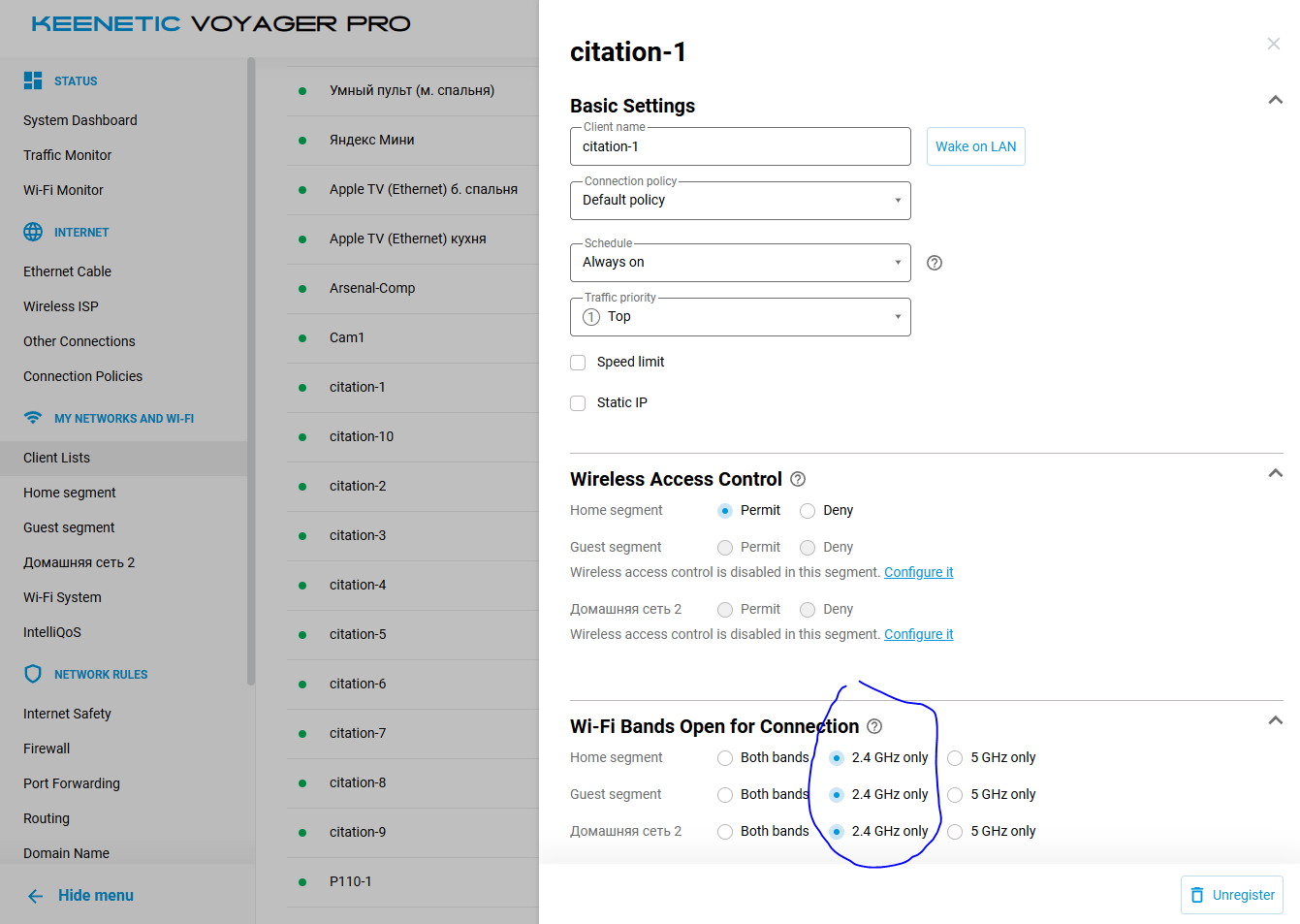Select Deny for Home segment access
Image resolution: width=1300 pixels, height=924 pixels.
(x=808, y=511)
